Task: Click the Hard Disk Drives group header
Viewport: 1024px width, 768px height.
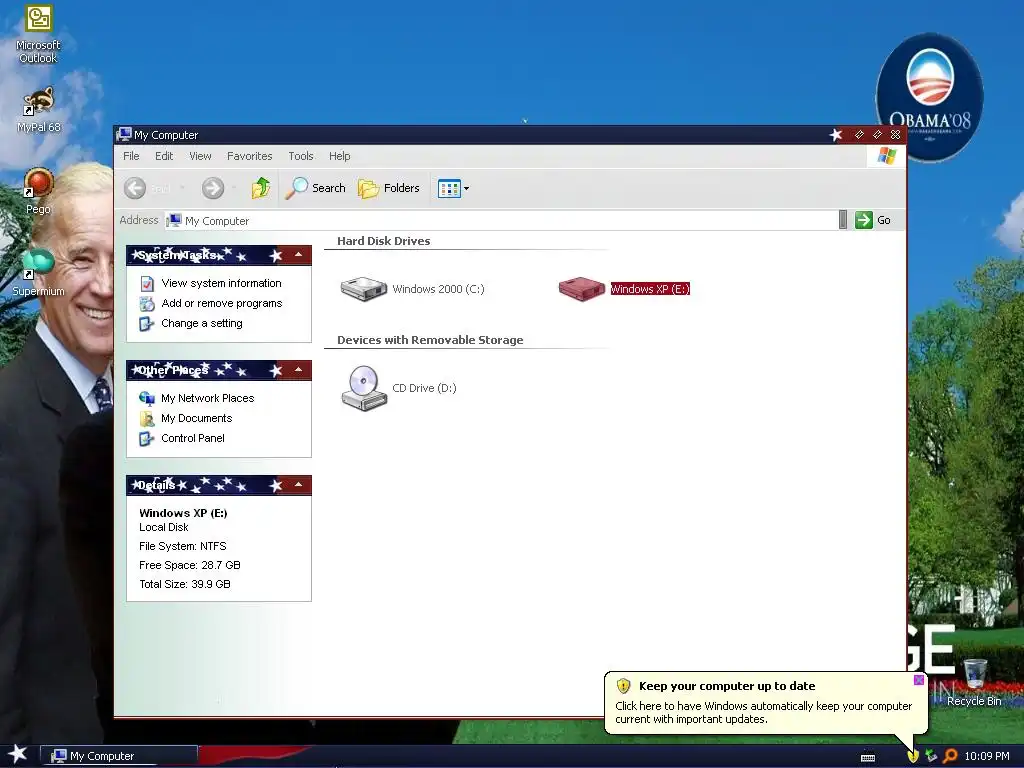Action: coord(383,241)
